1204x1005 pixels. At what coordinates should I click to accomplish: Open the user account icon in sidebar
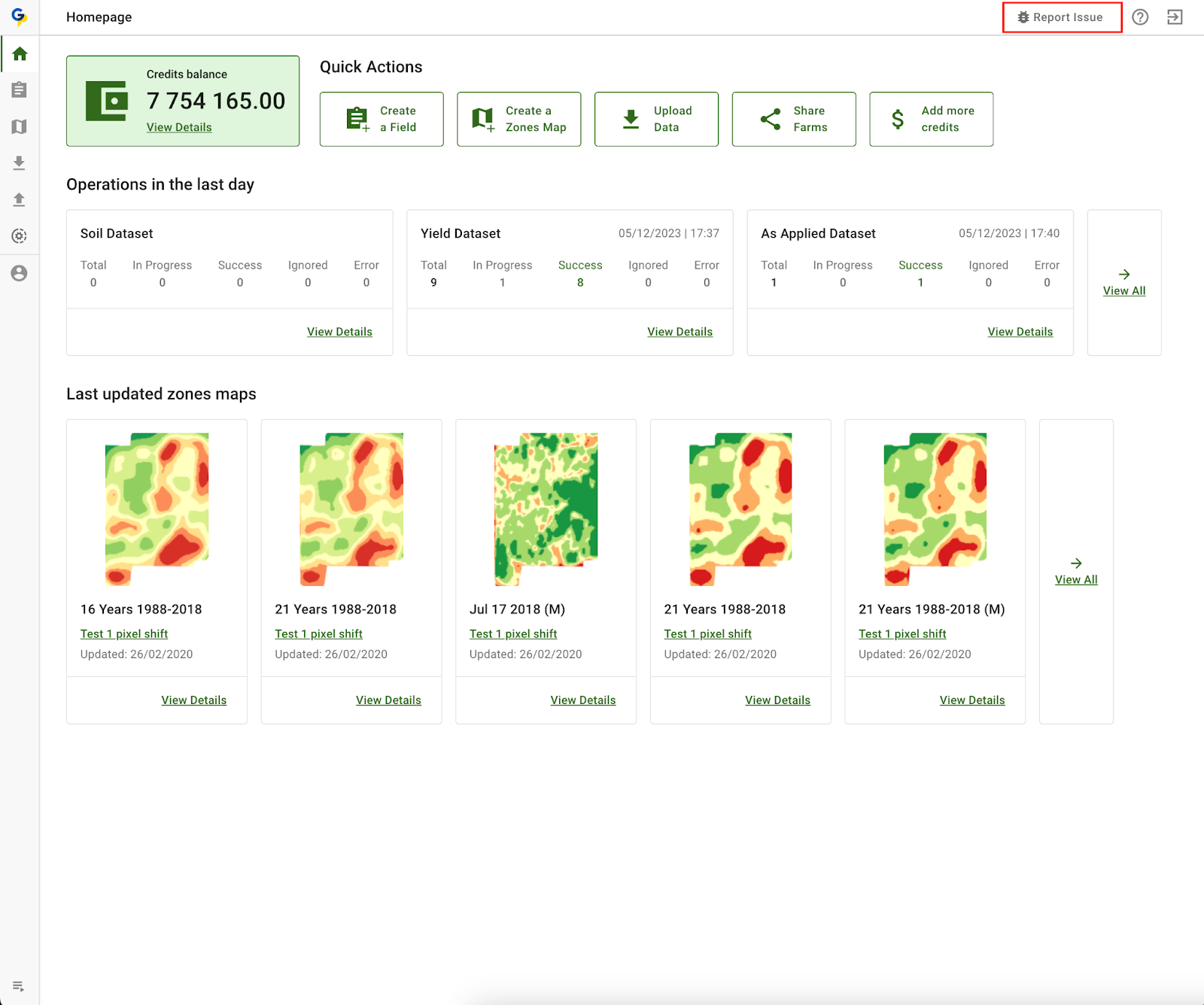[20, 273]
